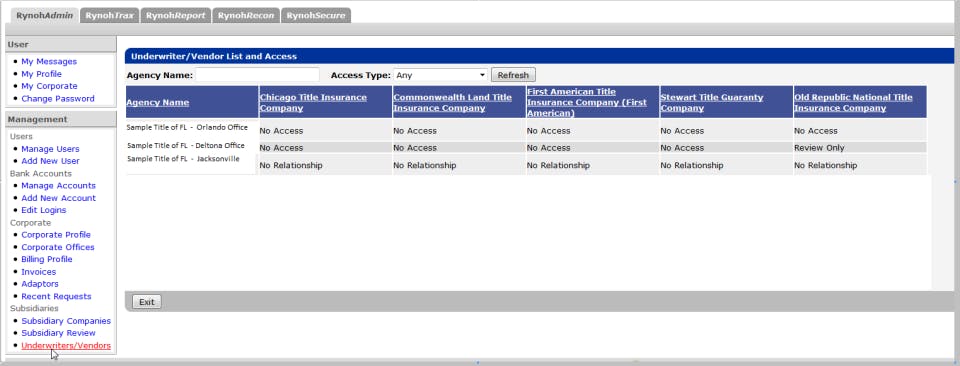
Task: Click Change Password link
Action: click(58, 99)
